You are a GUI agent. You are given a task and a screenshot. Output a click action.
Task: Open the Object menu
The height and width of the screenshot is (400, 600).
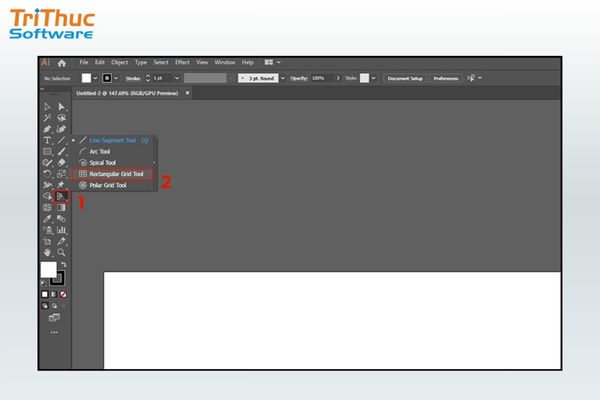(x=120, y=62)
